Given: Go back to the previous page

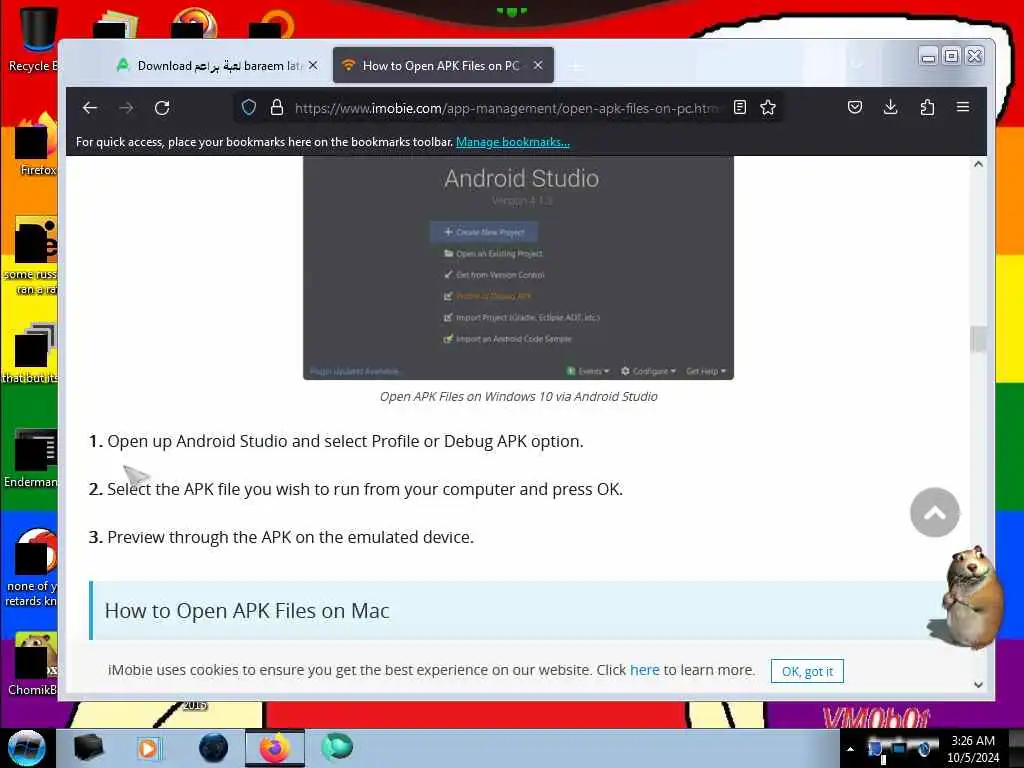Looking at the screenshot, I should pyautogui.click(x=90, y=108).
